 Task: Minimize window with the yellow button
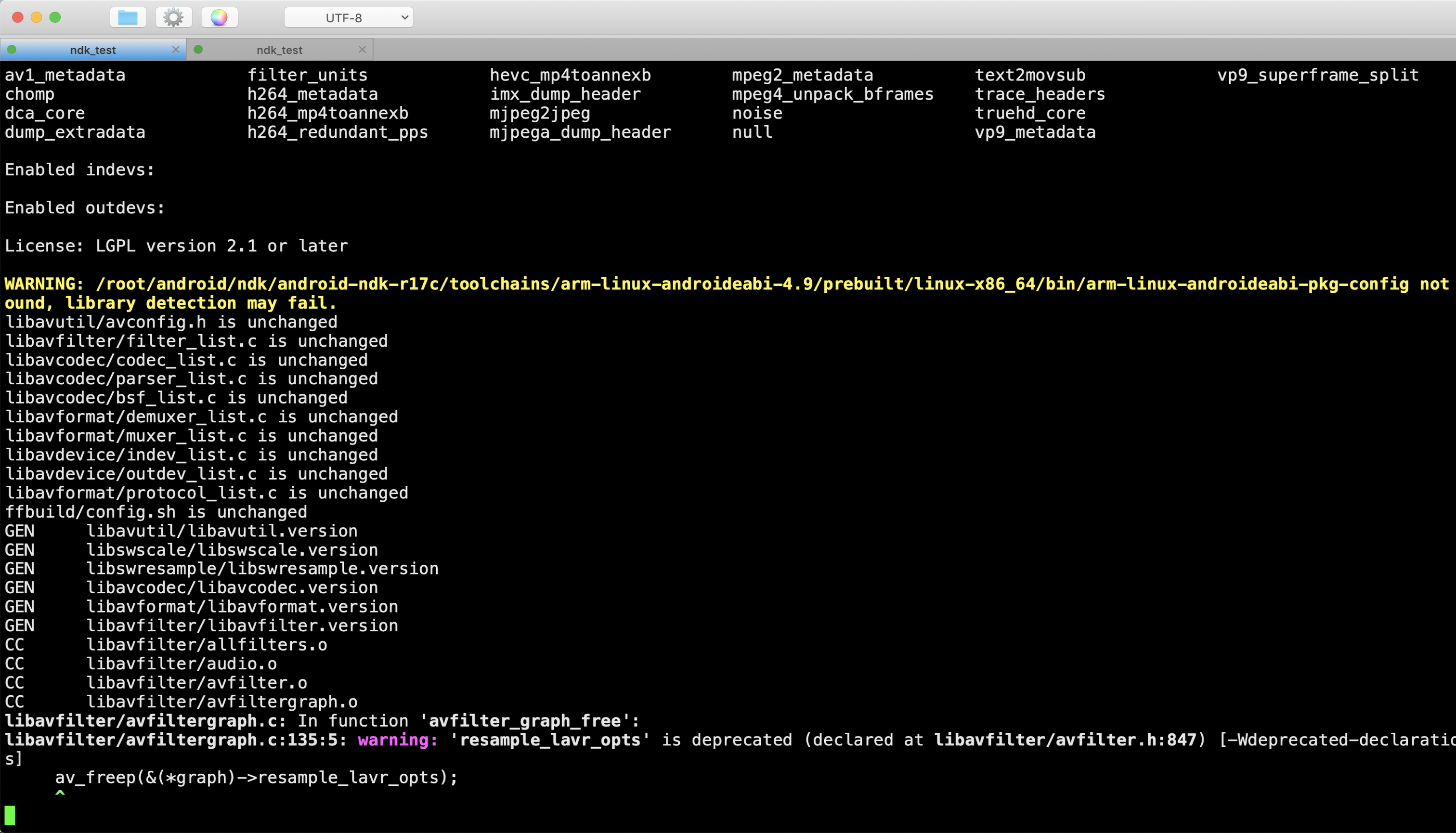point(37,17)
